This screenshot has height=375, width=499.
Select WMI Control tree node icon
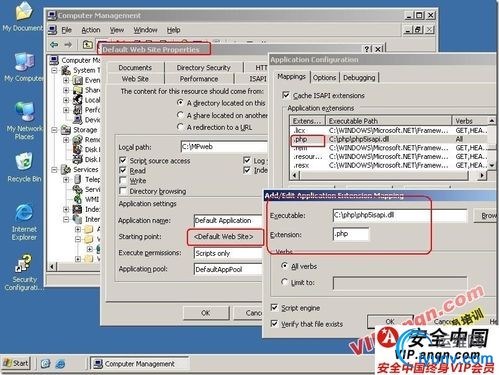click(78, 199)
